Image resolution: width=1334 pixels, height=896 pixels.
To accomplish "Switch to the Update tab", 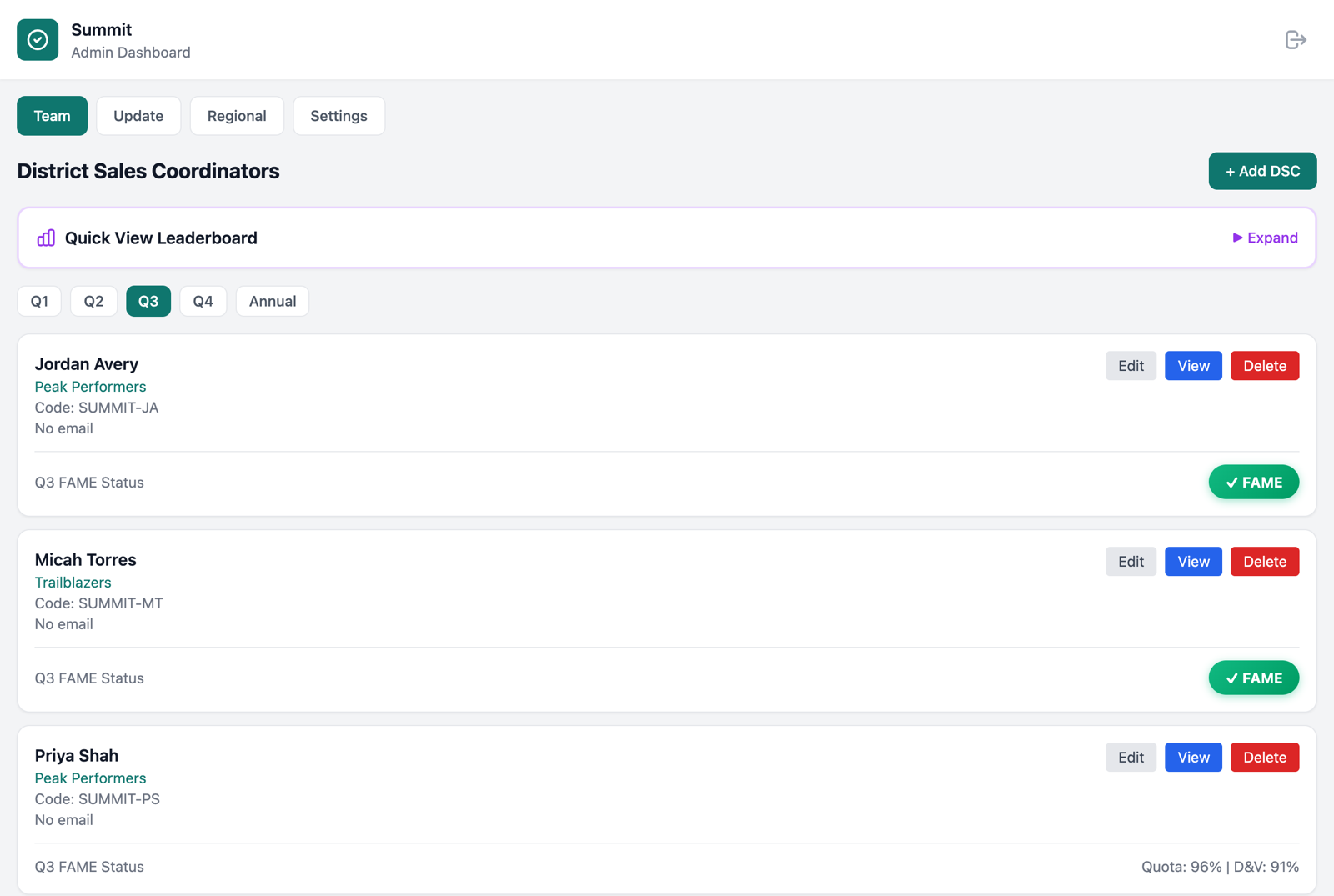I will click(x=138, y=116).
